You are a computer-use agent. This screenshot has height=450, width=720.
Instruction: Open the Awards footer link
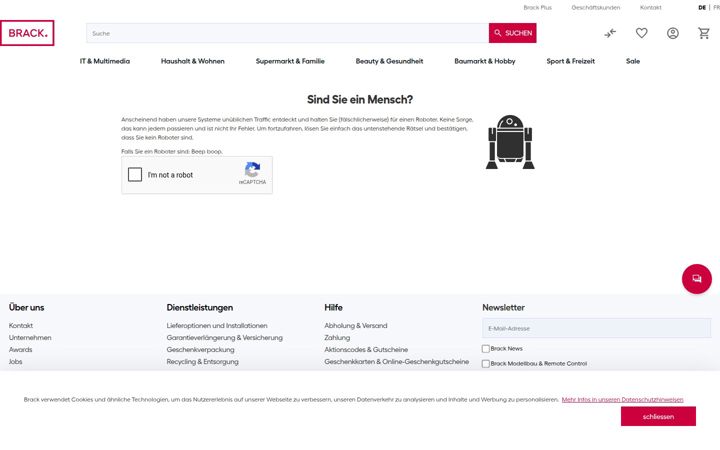(21, 349)
